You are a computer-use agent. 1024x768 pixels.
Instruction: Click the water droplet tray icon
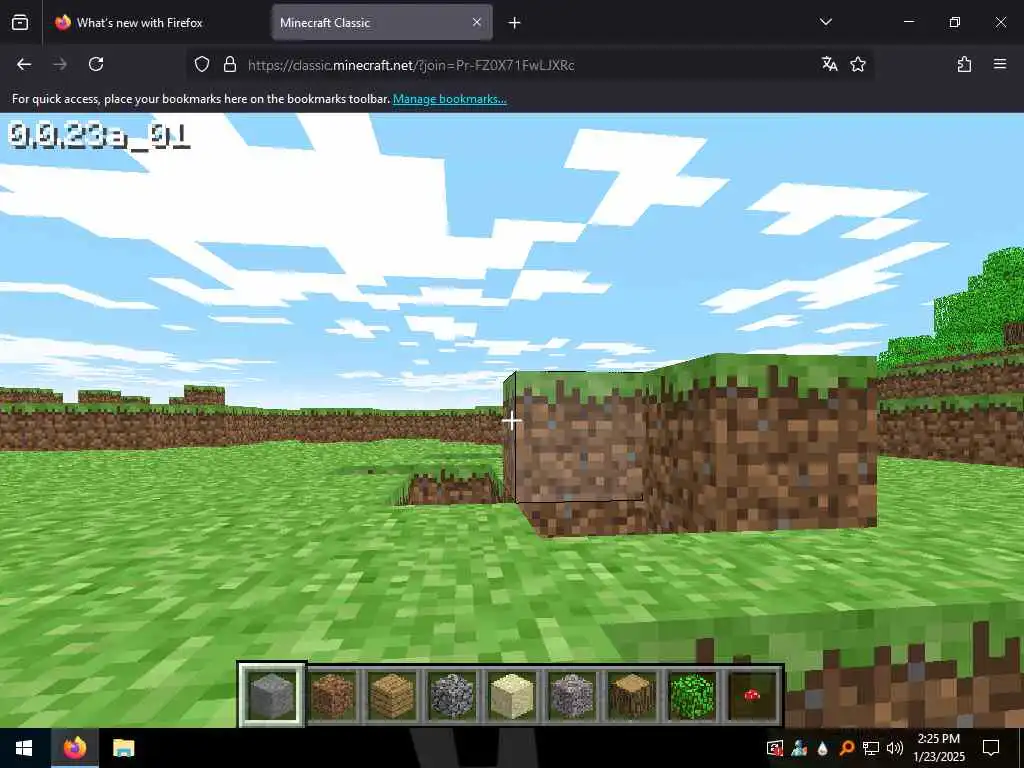(822, 748)
